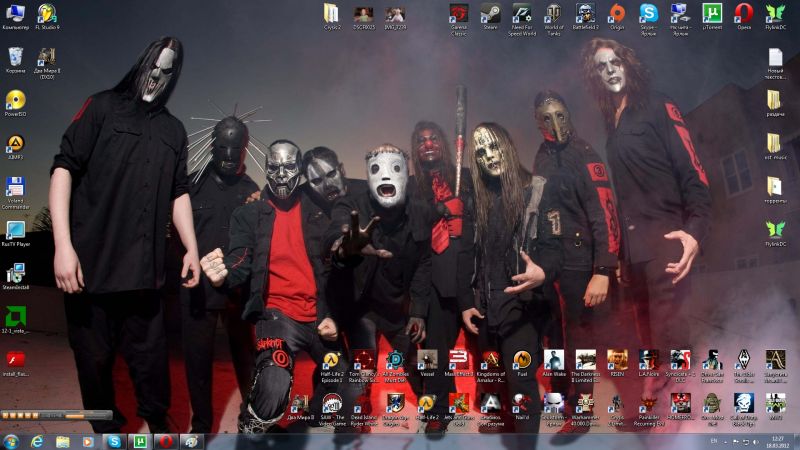Select the install_flash installer icon
The width and height of the screenshot is (800, 450).
tap(15, 364)
